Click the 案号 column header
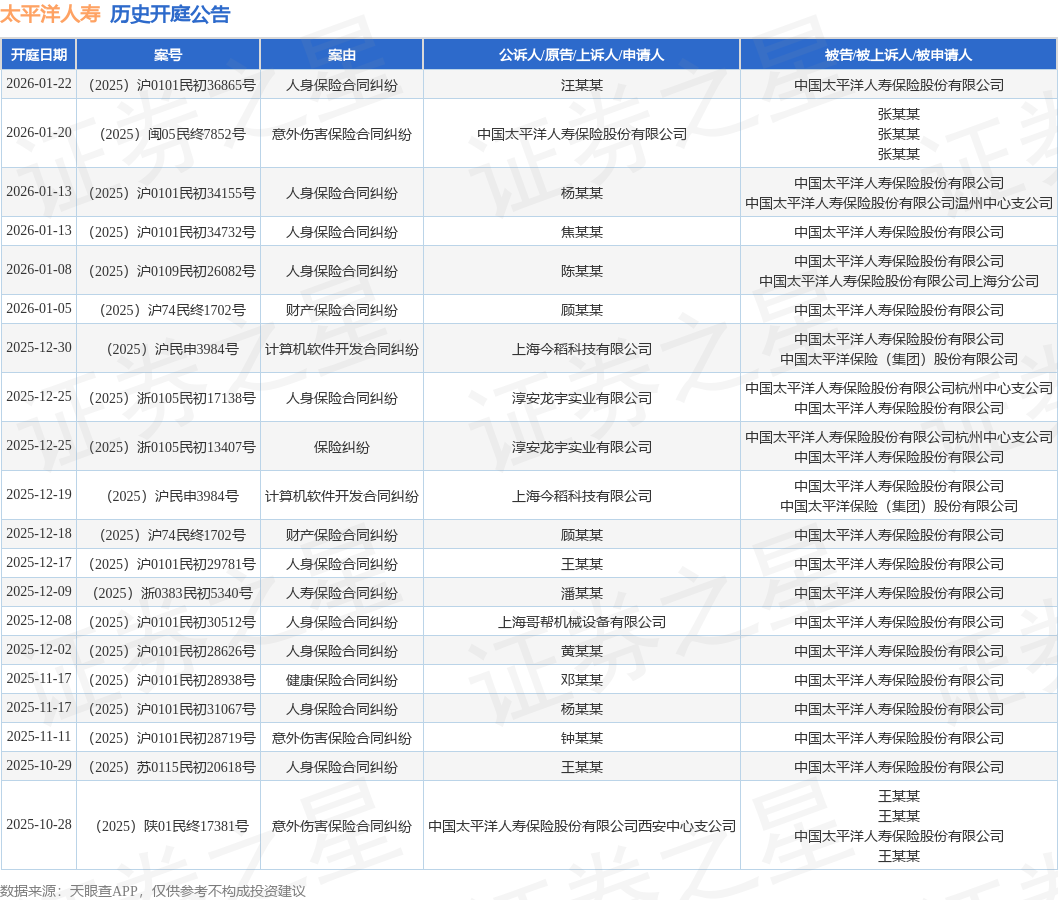The height and width of the screenshot is (900, 1058). tap(168, 55)
